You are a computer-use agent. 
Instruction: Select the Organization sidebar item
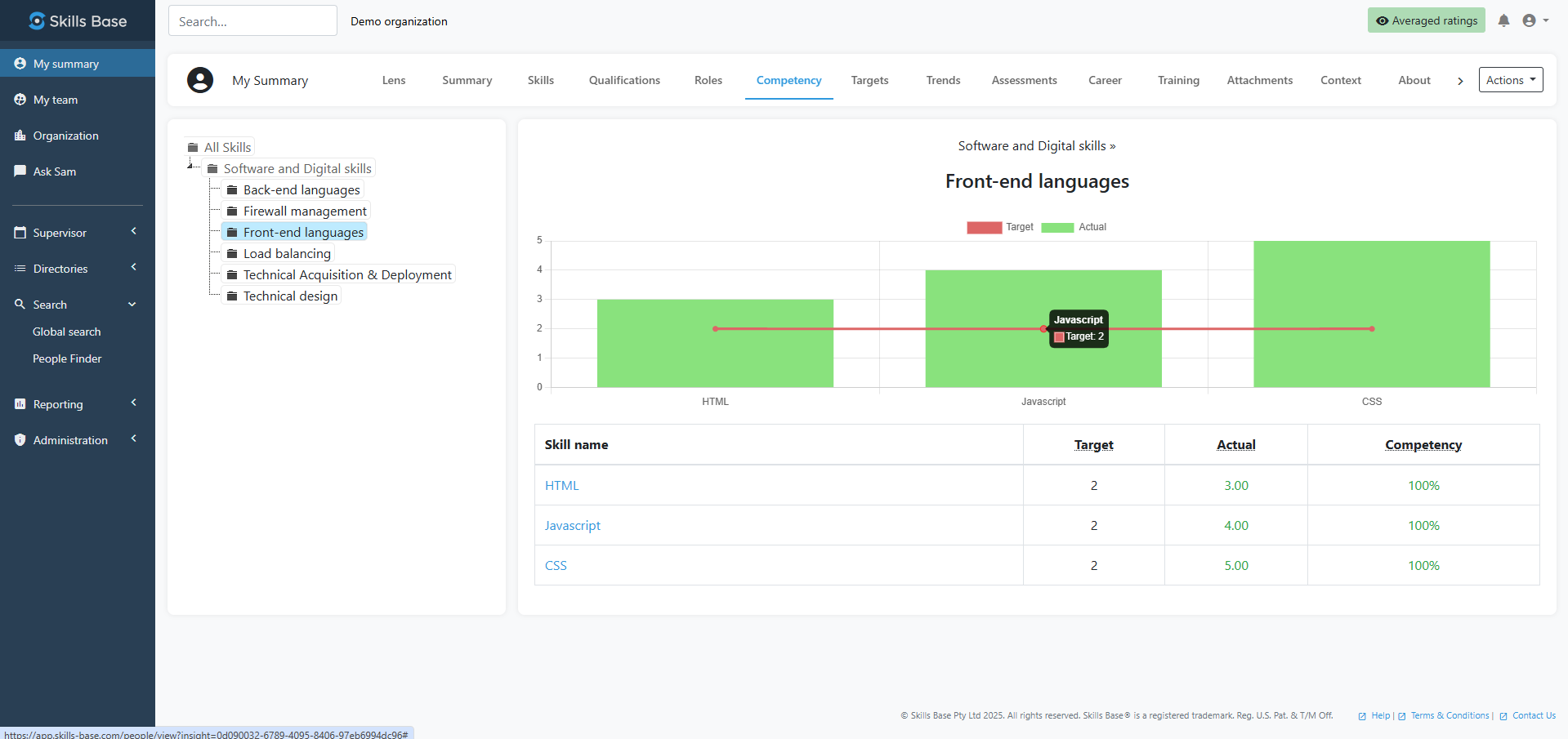(65, 136)
